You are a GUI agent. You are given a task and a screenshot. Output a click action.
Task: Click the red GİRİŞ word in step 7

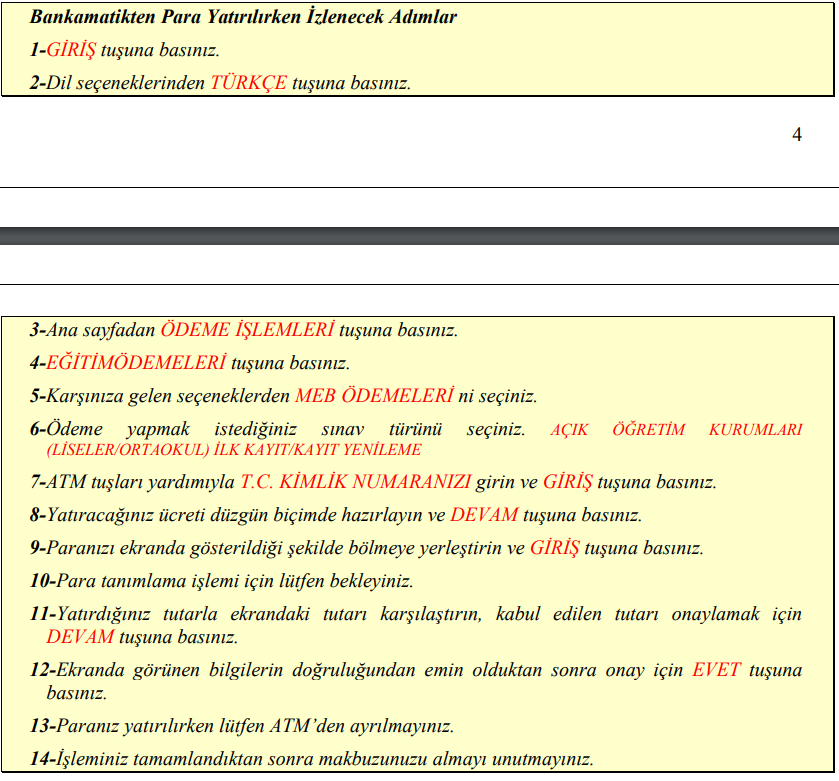click(x=567, y=482)
